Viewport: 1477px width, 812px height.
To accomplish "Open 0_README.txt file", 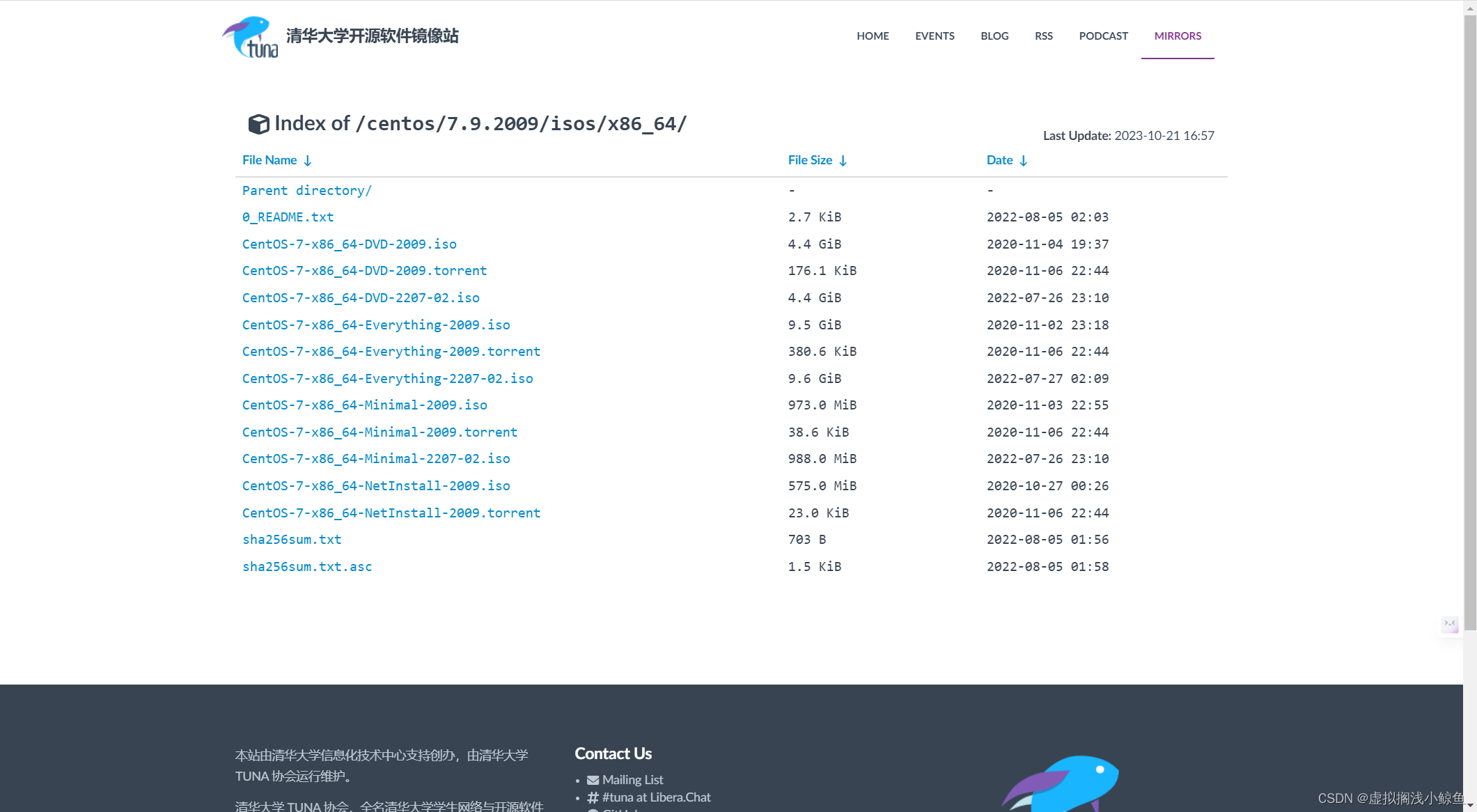I will (x=288, y=217).
